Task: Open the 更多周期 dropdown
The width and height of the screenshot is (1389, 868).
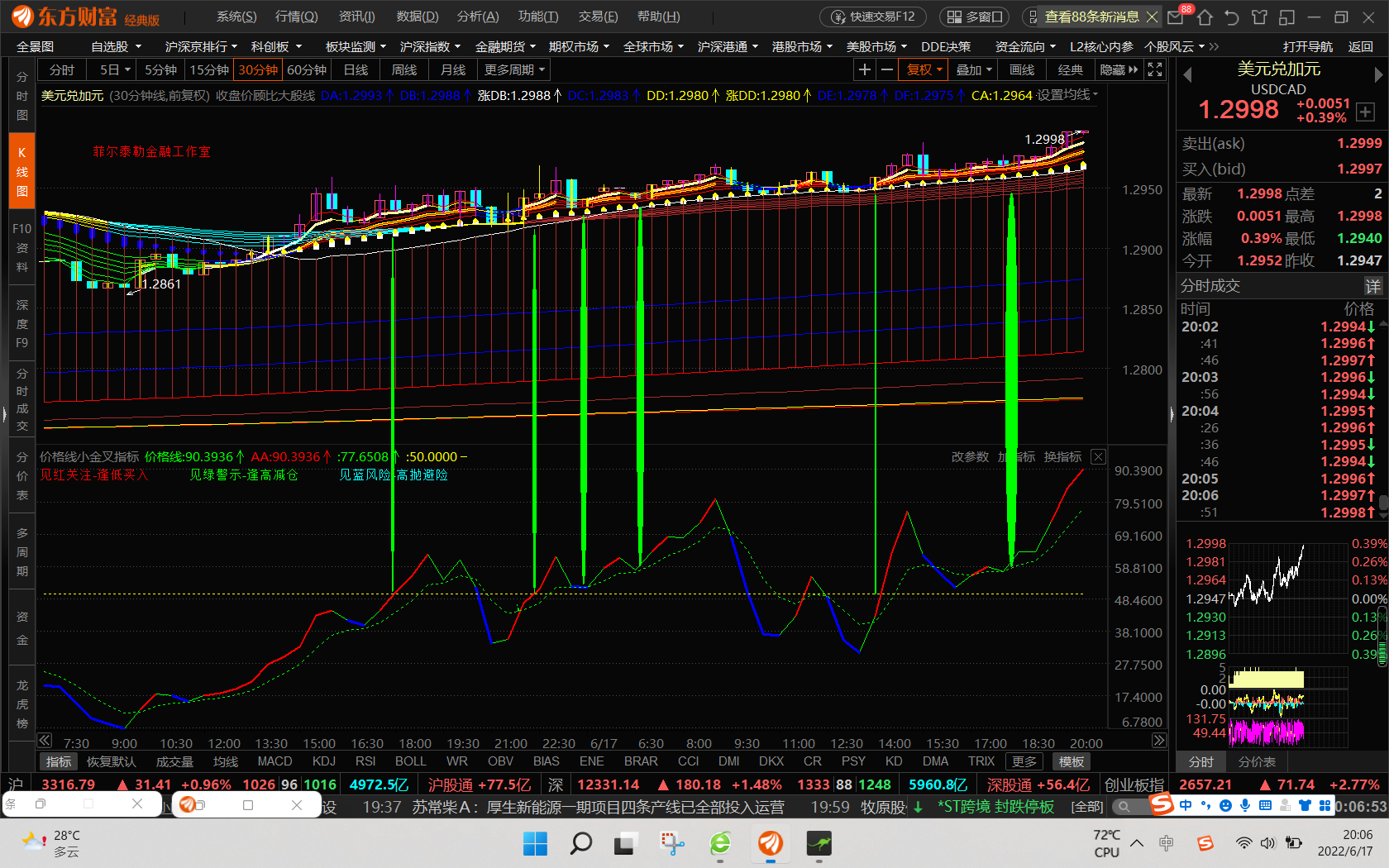Action: [514, 70]
